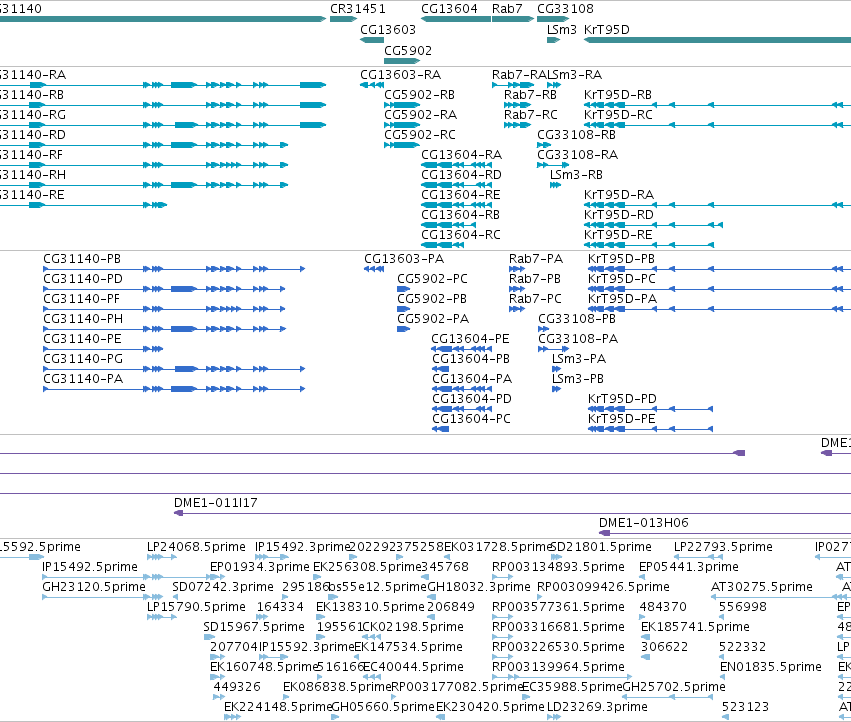Click transcript CG13604-RB label
This screenshot has height=722, width=851.
click(461, 215)
